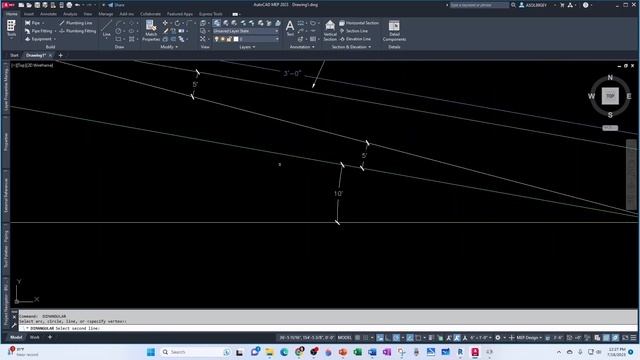Open the Help question mark icon
The image size is (640, 360).
[586, 5]
